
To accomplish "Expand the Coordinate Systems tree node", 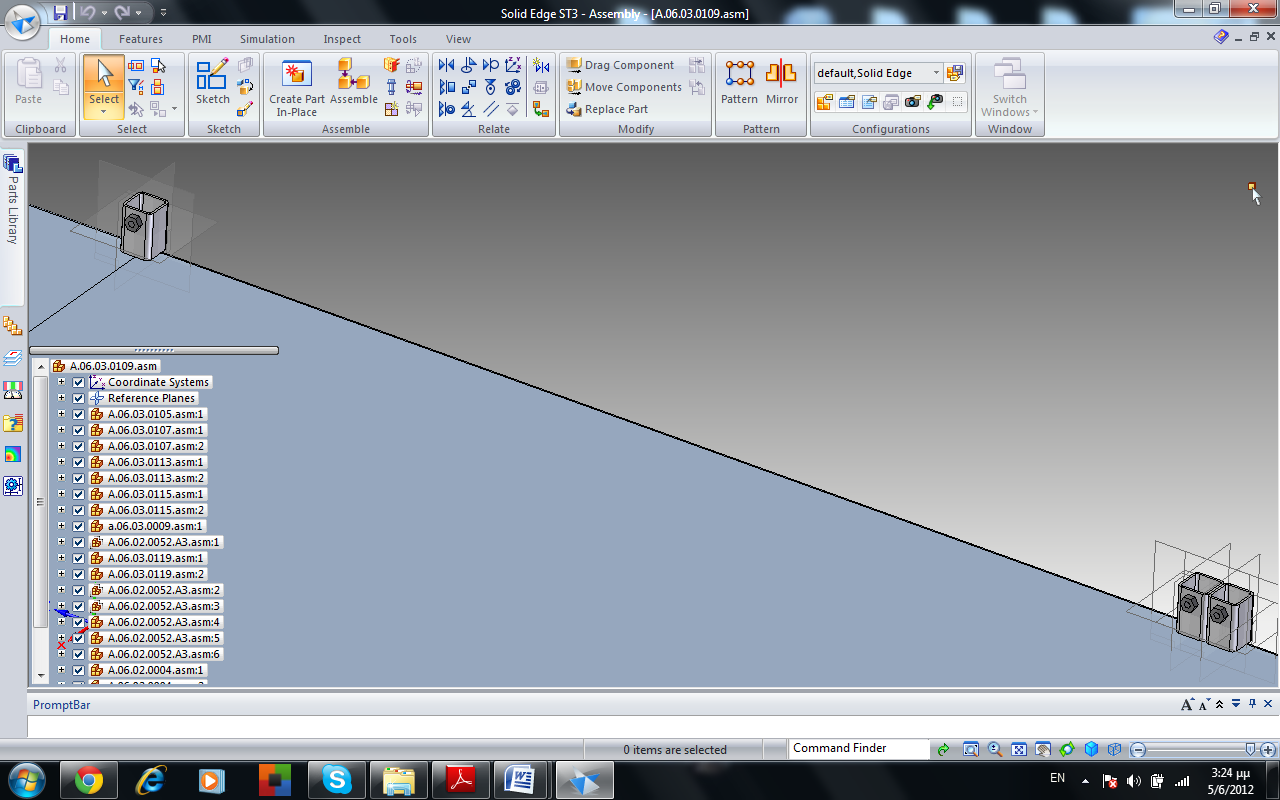I will coord(61,382).
